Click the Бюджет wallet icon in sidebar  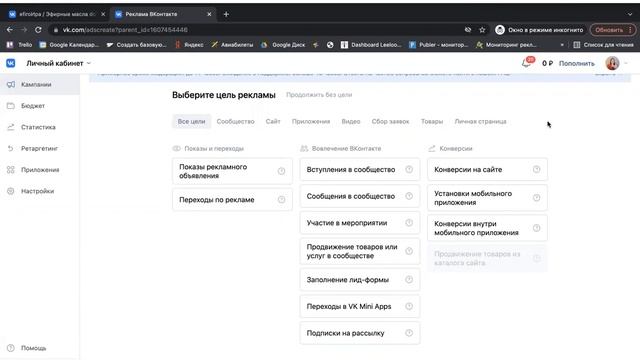coord(11,106)
